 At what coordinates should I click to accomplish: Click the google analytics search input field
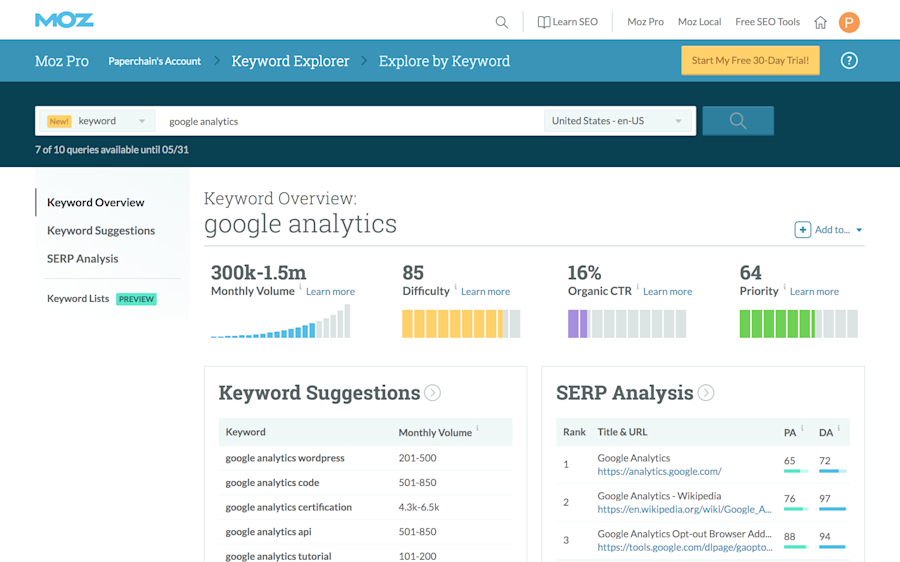point(350,121)
